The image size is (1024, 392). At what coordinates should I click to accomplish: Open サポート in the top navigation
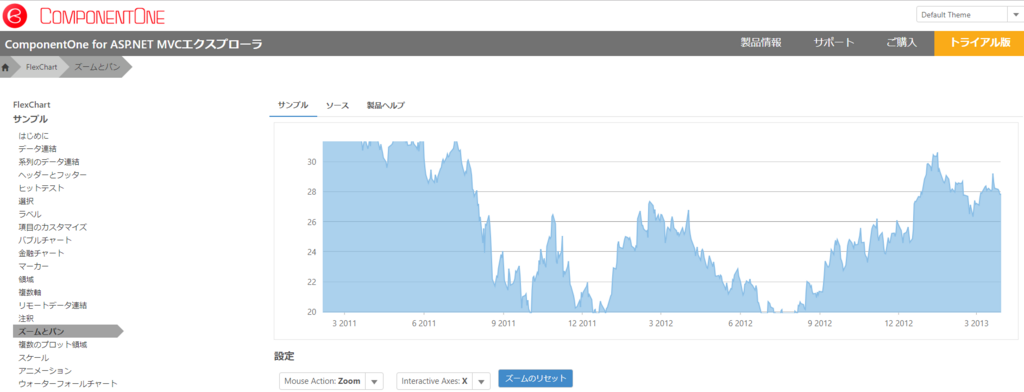[834, 42]
